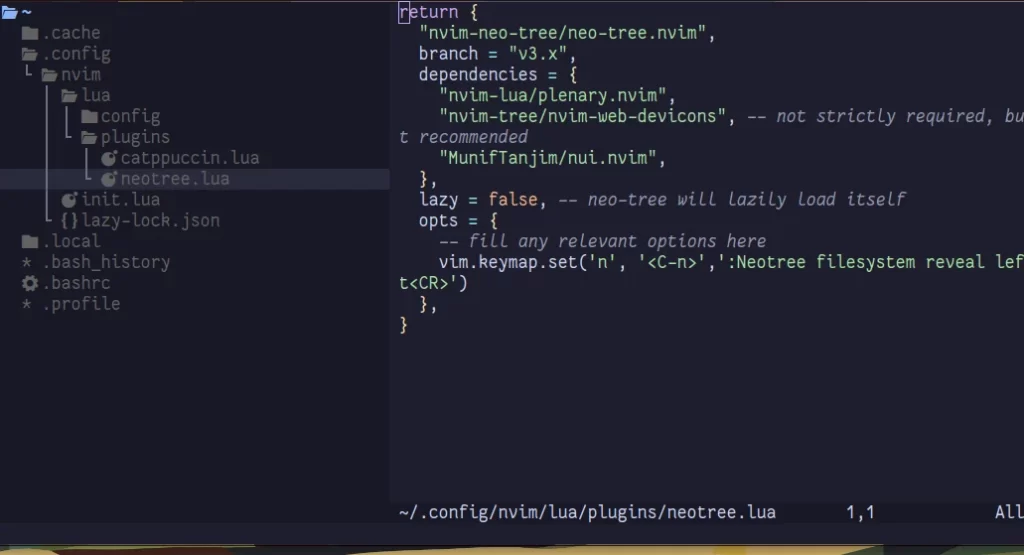Click the gear icon beside .bashrc

[30, 283]
